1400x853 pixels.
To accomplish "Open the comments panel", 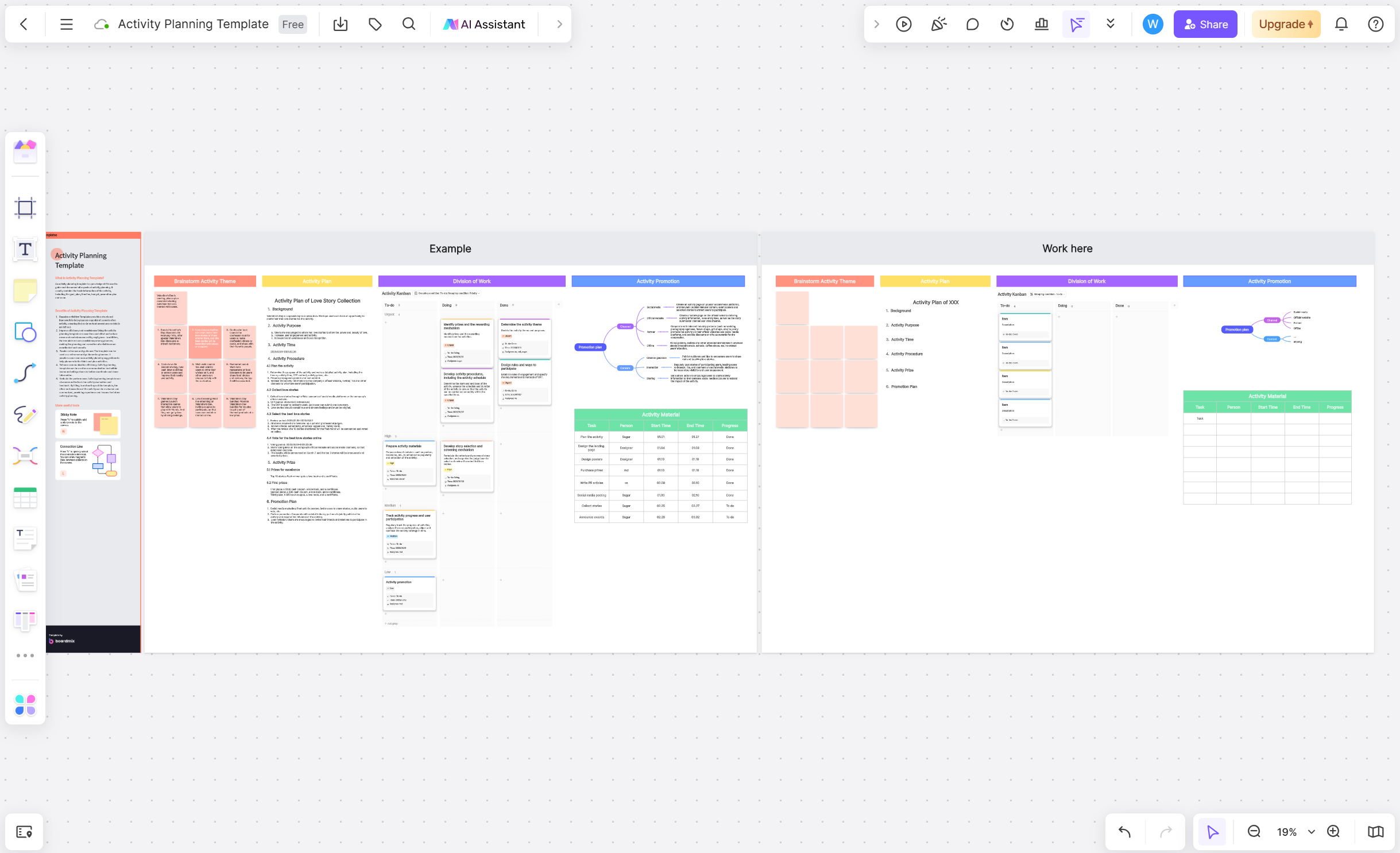I will pyautogui.click(x=972, y=24).
